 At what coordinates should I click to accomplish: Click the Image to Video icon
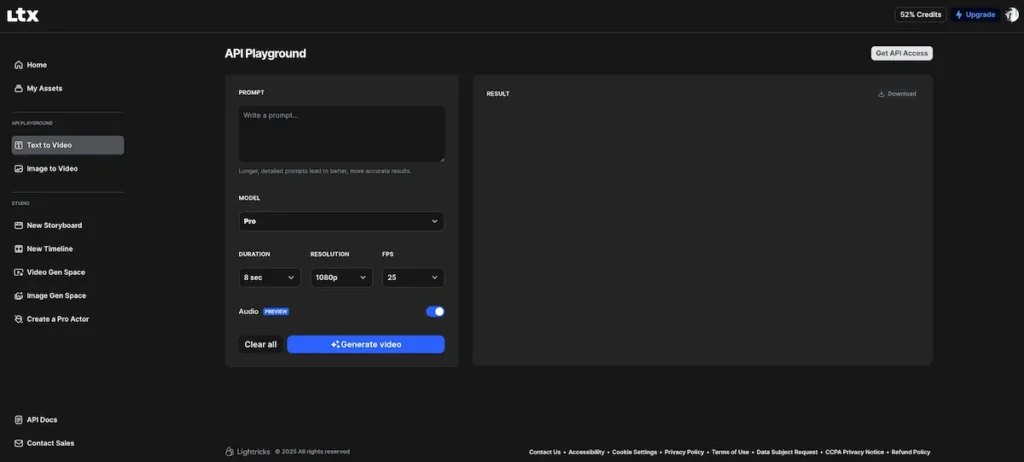19,169
